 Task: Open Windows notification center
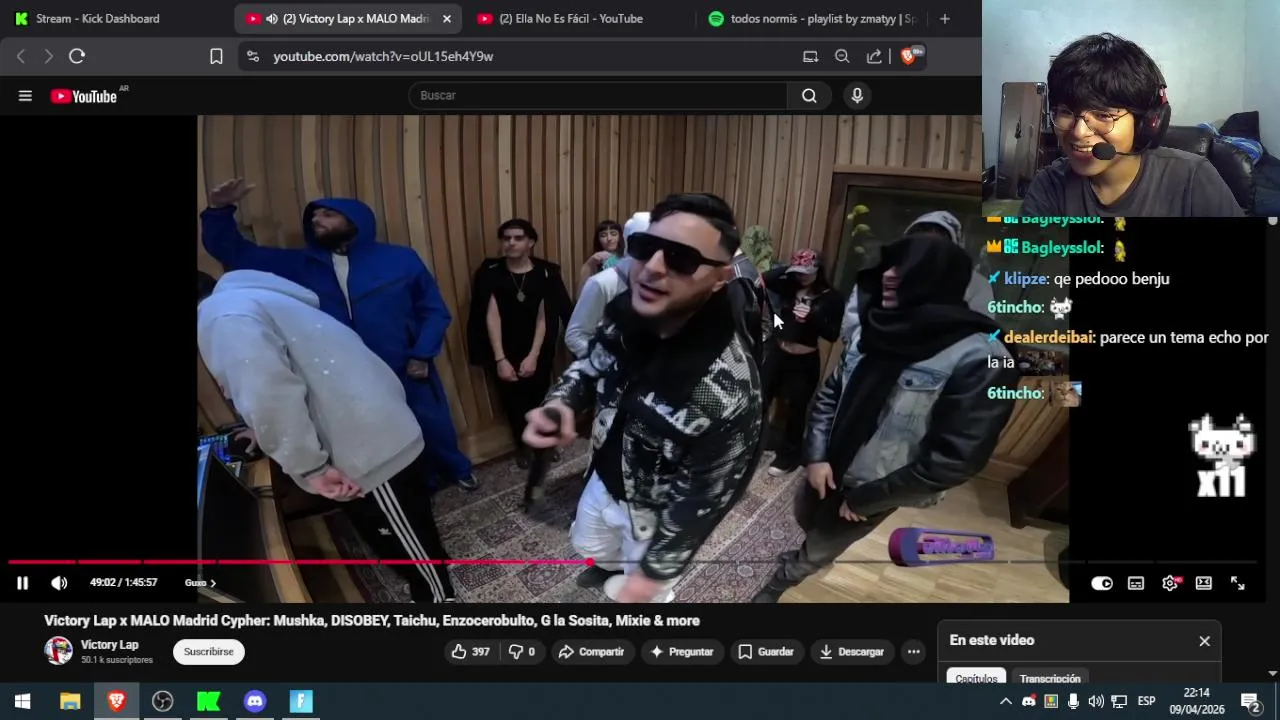(x=1250, y=702)
